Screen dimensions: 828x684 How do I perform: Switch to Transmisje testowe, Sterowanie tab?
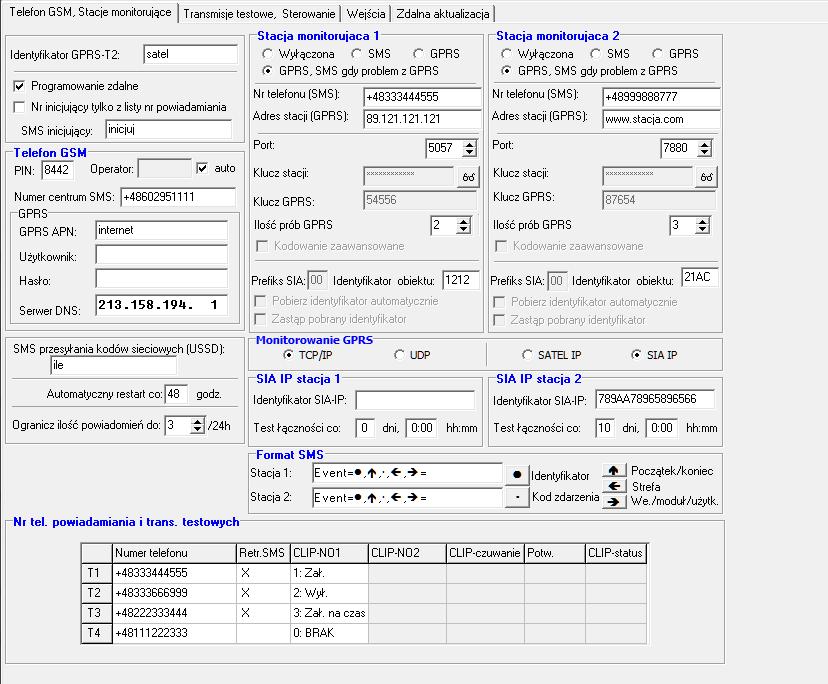pos(259,14)
